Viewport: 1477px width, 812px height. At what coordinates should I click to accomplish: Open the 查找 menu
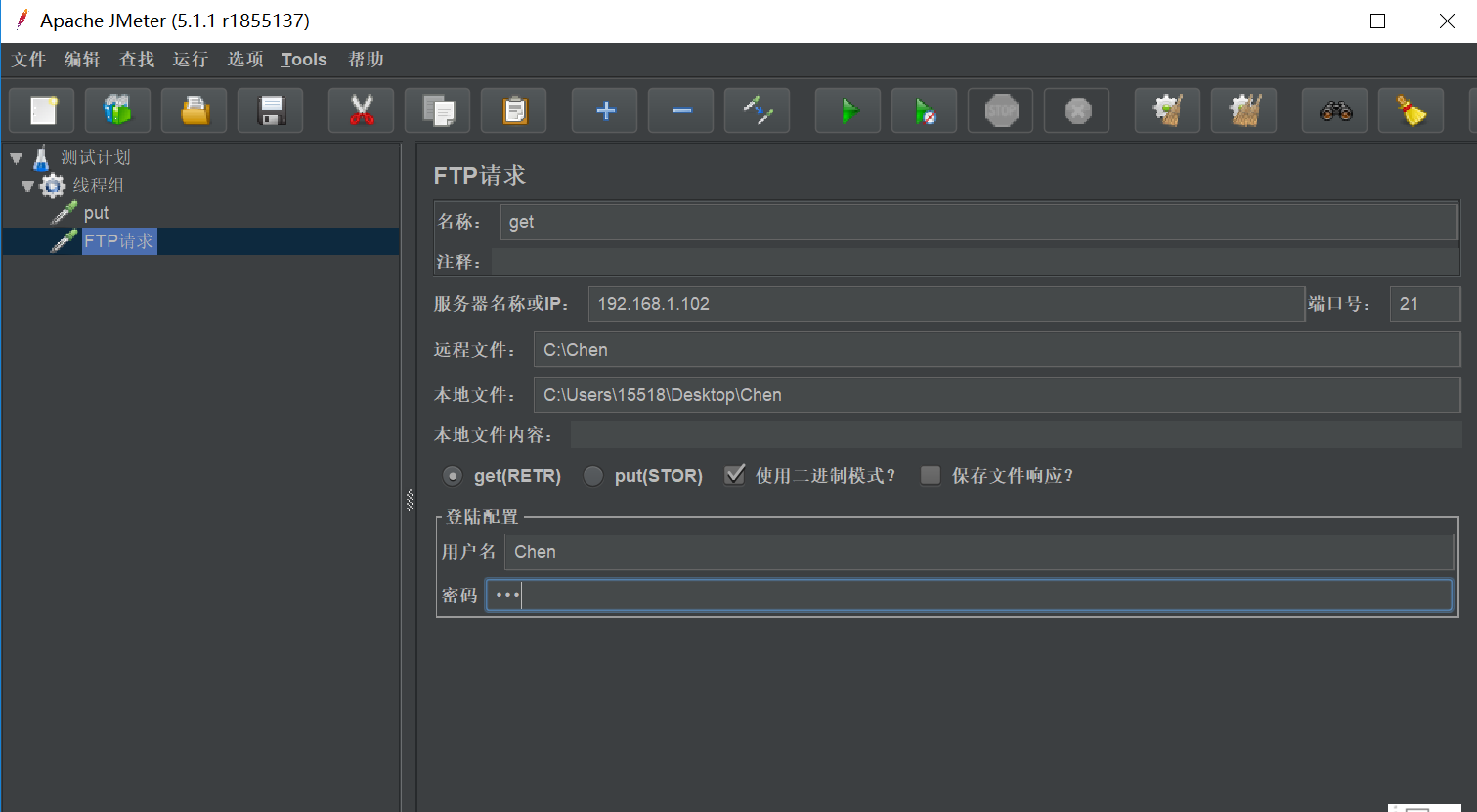(137, 60)
